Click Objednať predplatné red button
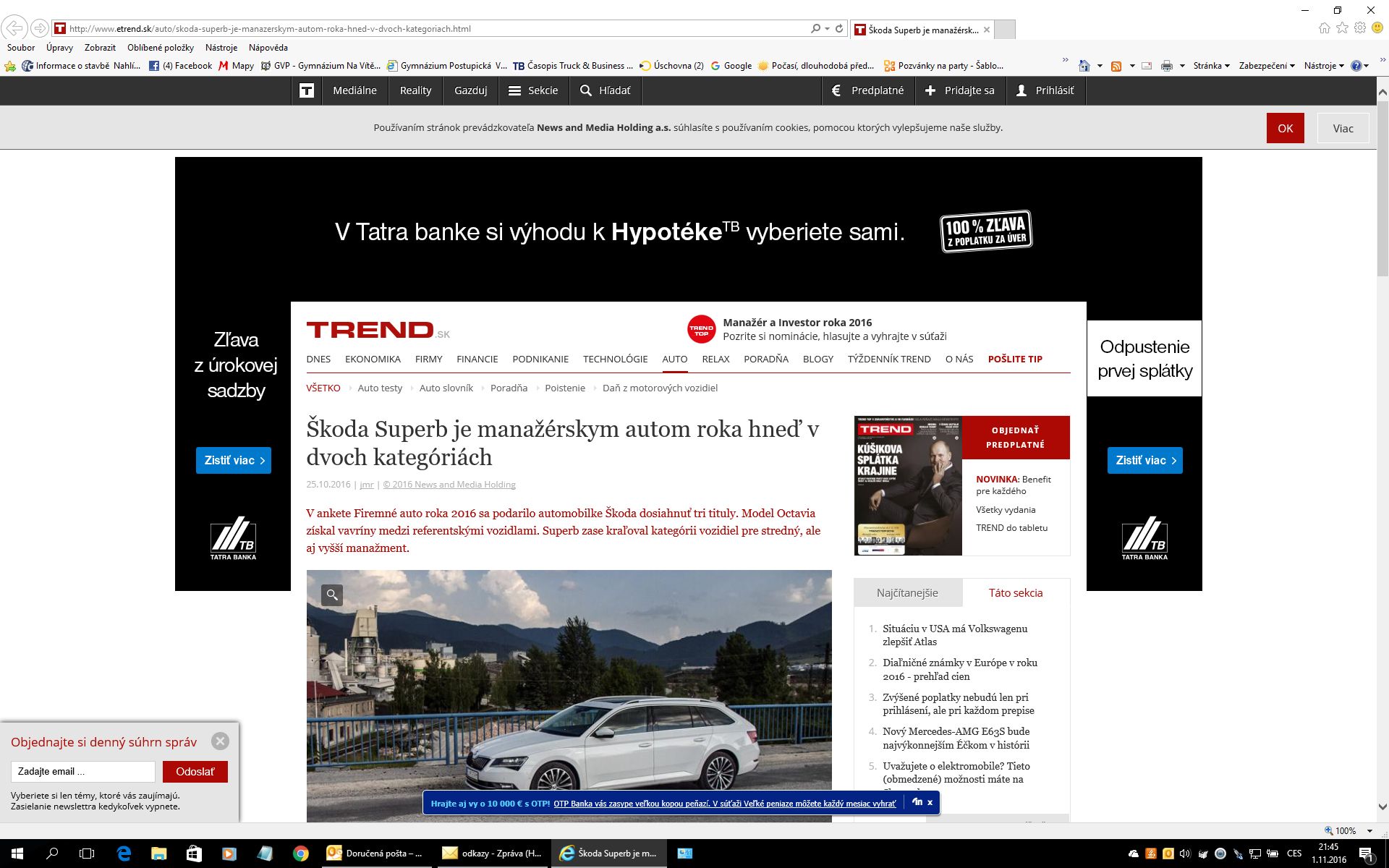The height and width of the screenshot is (868, 1389). 1016,438
